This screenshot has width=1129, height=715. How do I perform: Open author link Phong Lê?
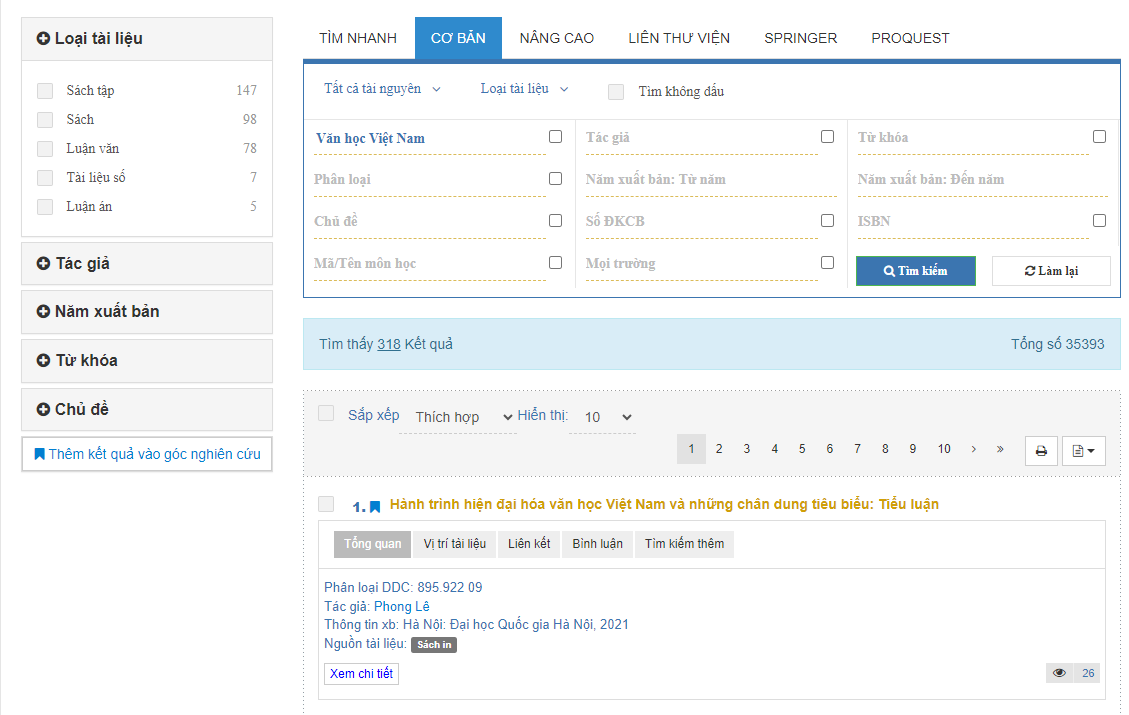coord(401,606)
